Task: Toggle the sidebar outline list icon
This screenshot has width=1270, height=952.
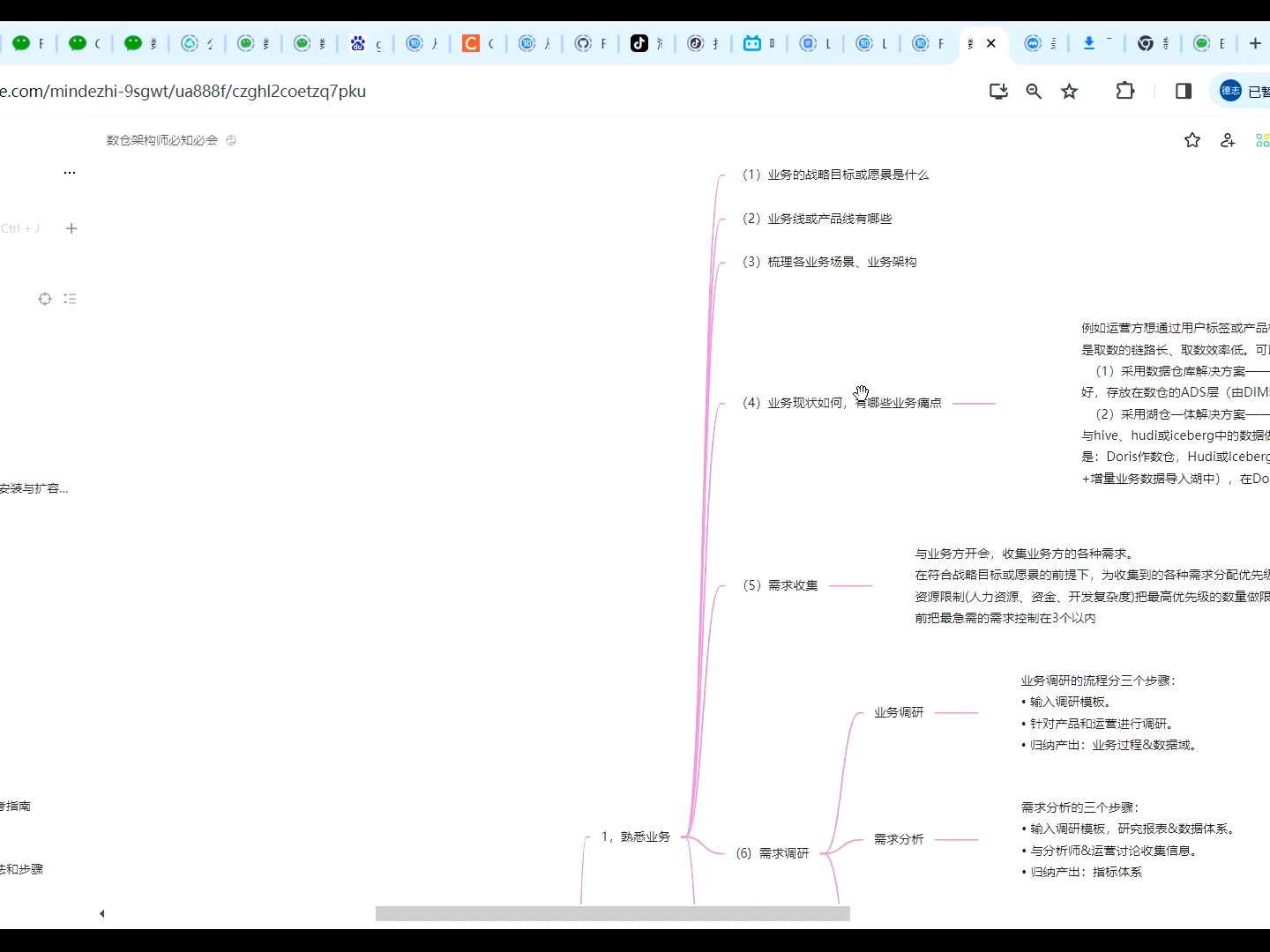Action: 70,299
